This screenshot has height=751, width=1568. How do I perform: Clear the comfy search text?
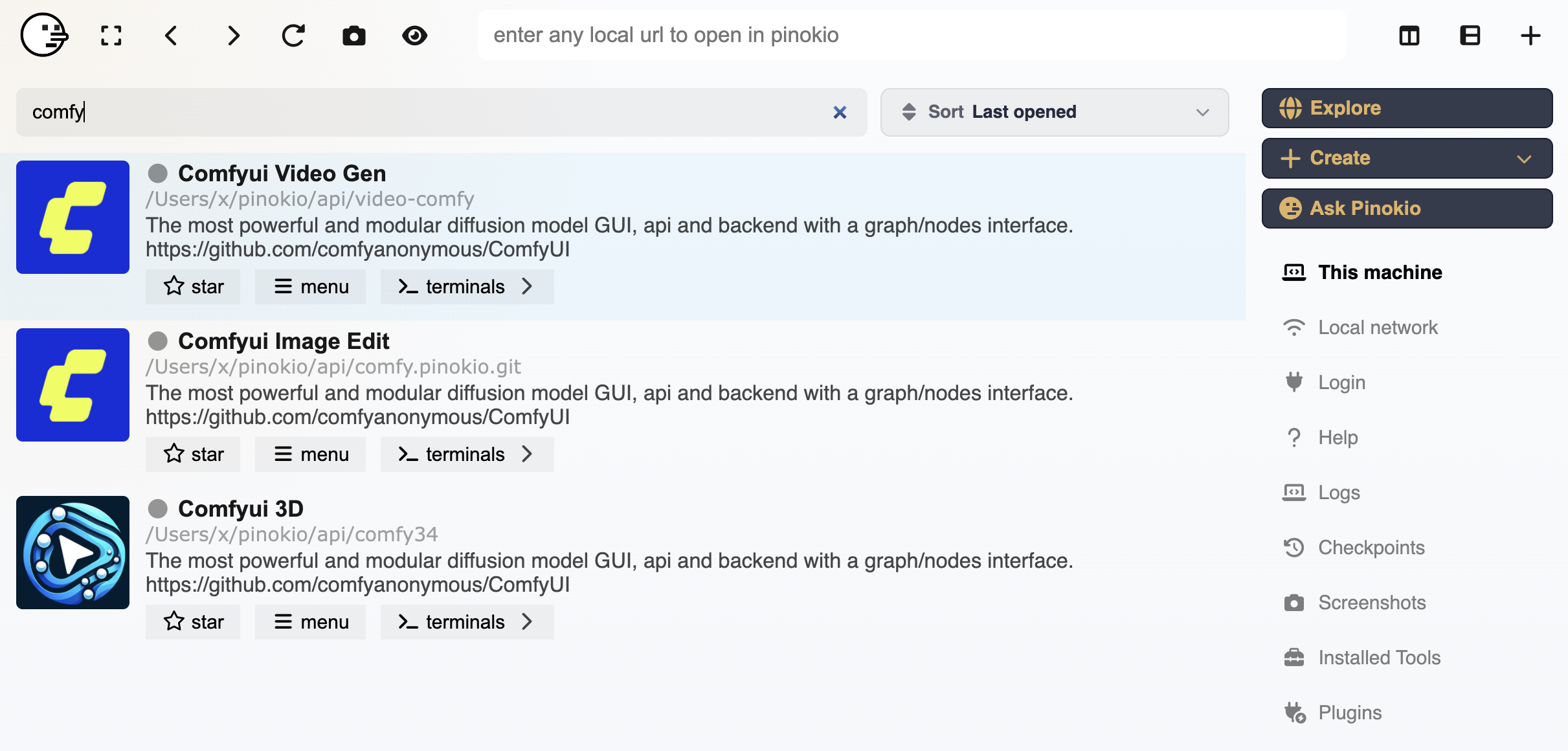(840, 113)
